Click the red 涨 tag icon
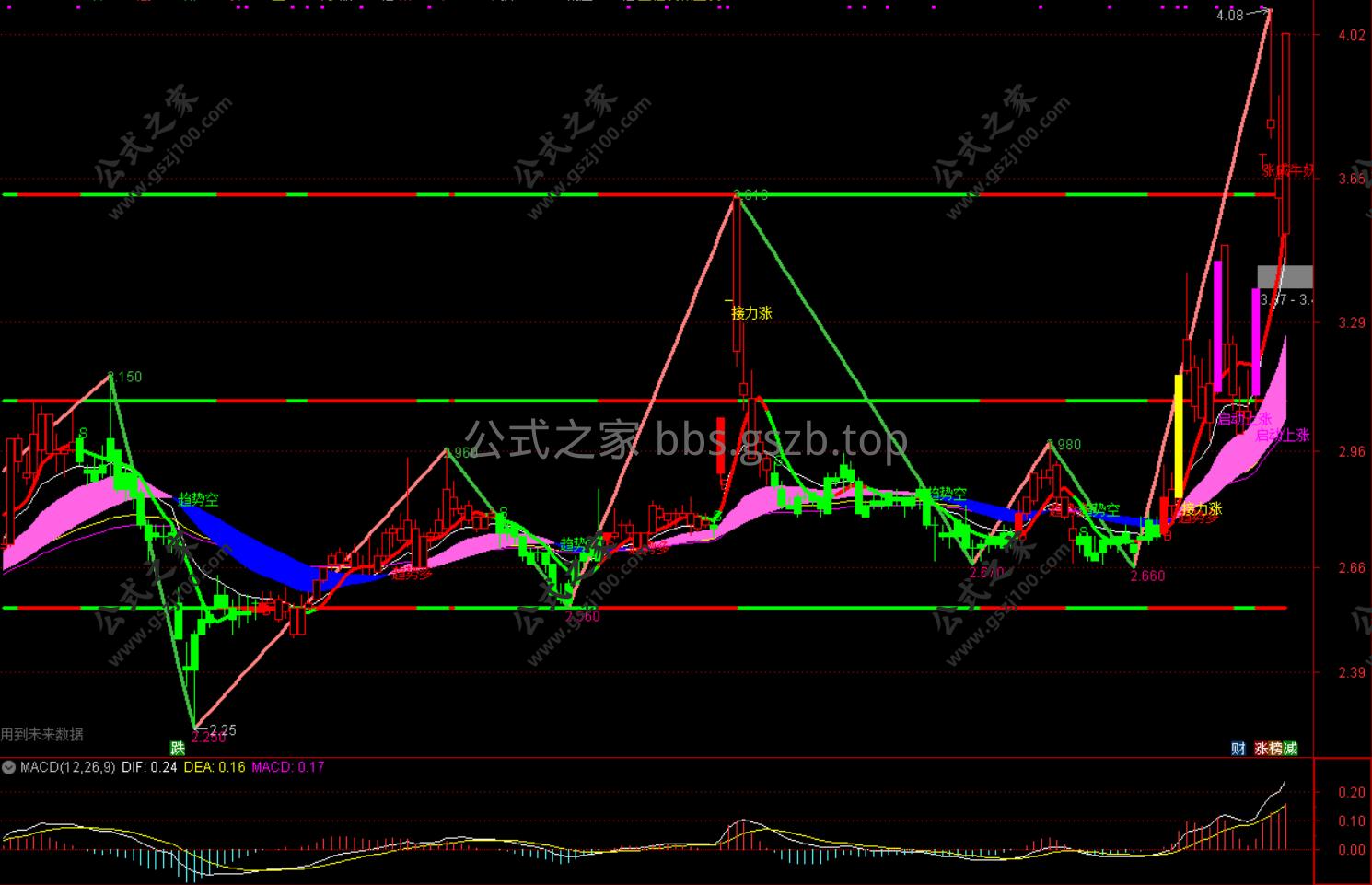1372x885 pixels. 1262,749
